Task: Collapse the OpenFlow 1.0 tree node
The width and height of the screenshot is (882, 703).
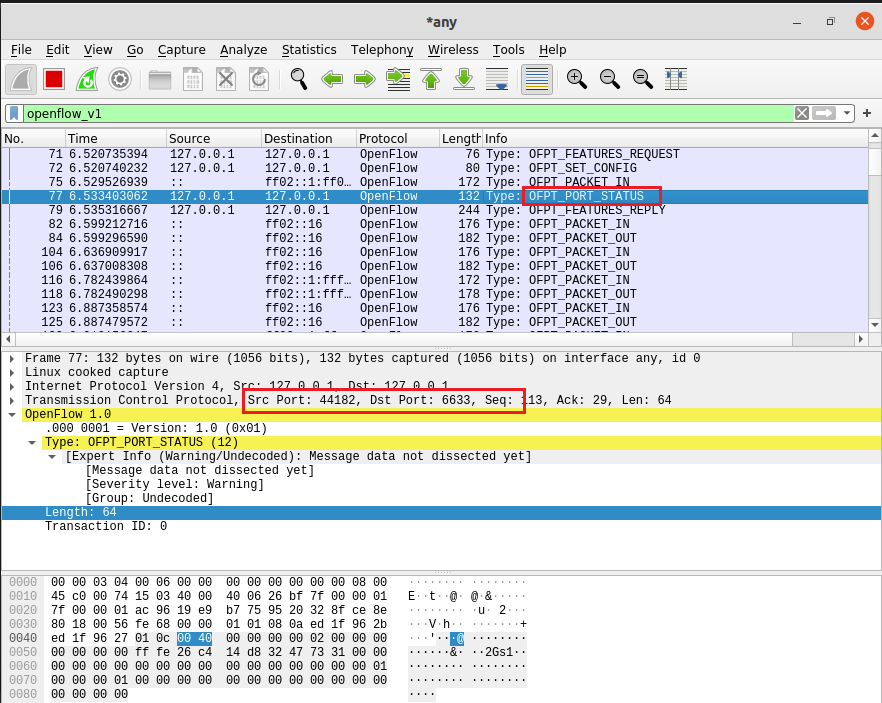Action: click(12, 414)
